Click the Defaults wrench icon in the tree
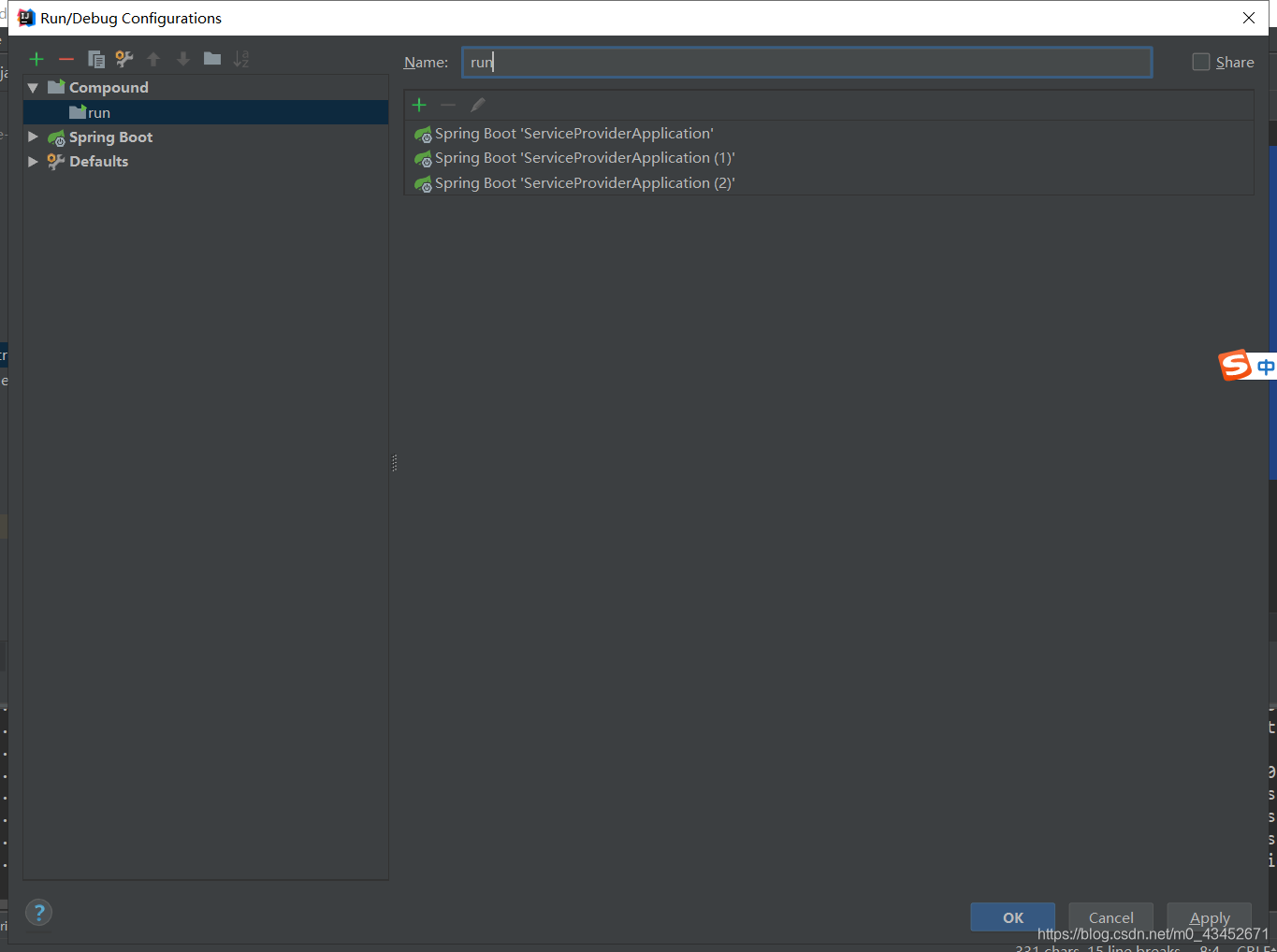 [56, 161]
